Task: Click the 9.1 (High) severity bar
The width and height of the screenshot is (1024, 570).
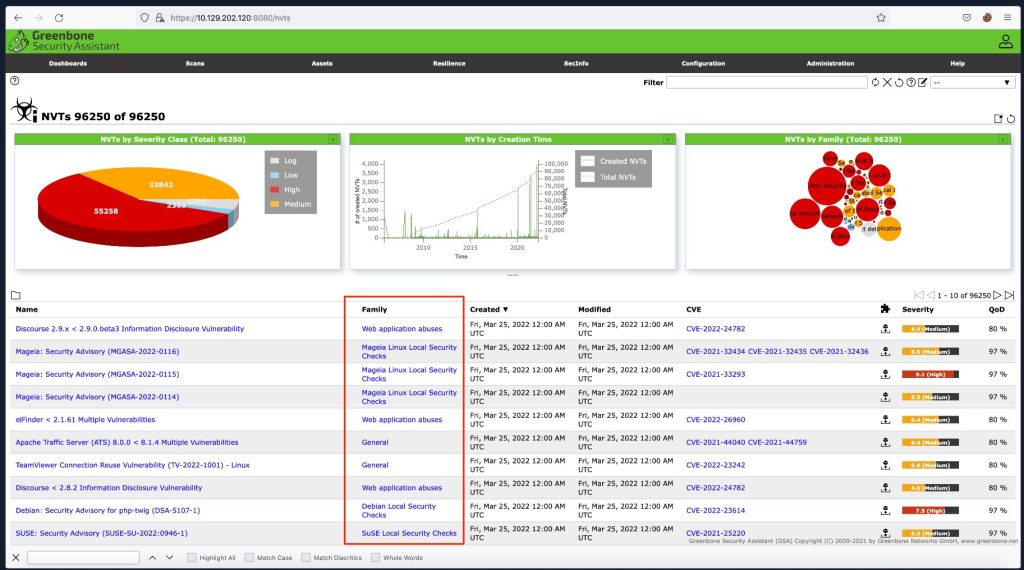Action: (x=930, y=374)
